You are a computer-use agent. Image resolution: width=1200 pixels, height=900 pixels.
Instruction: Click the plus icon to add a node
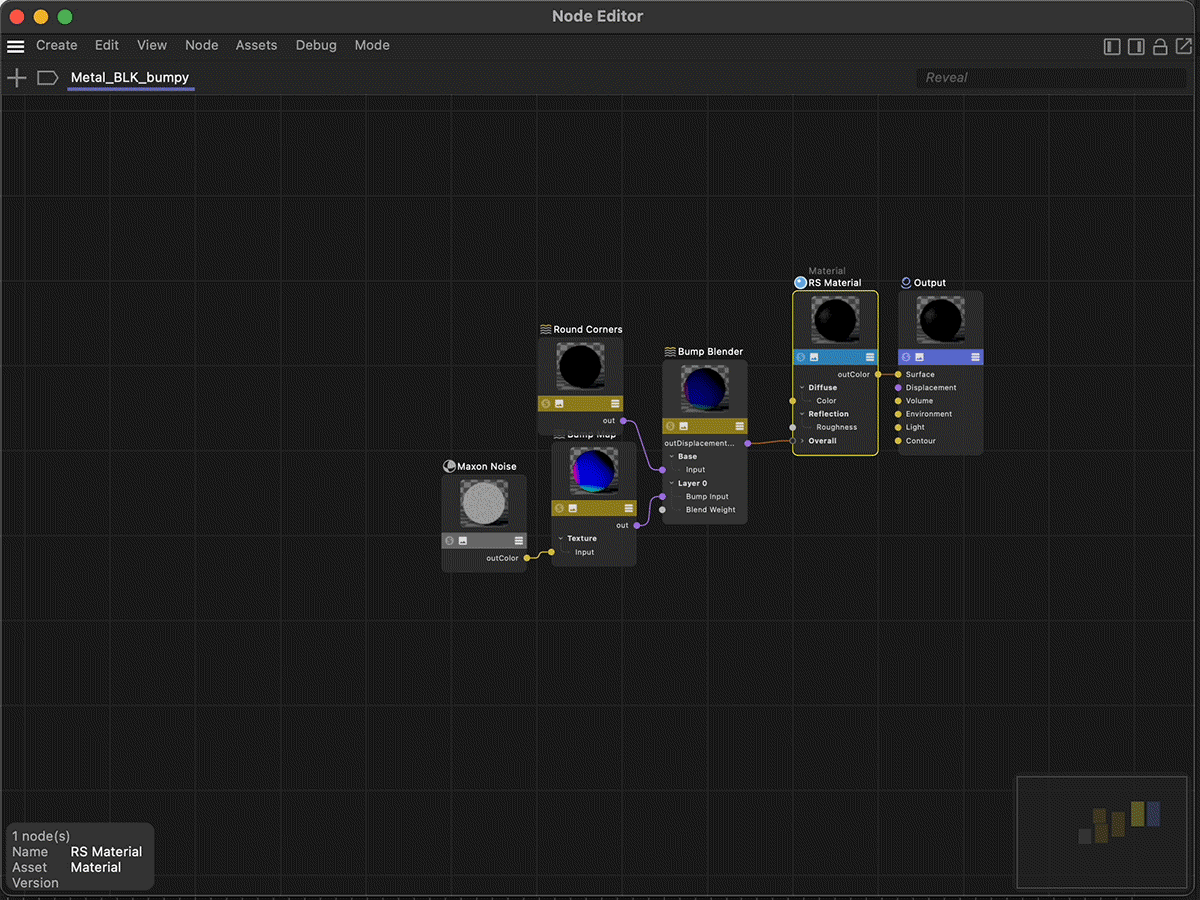point(16,78)
